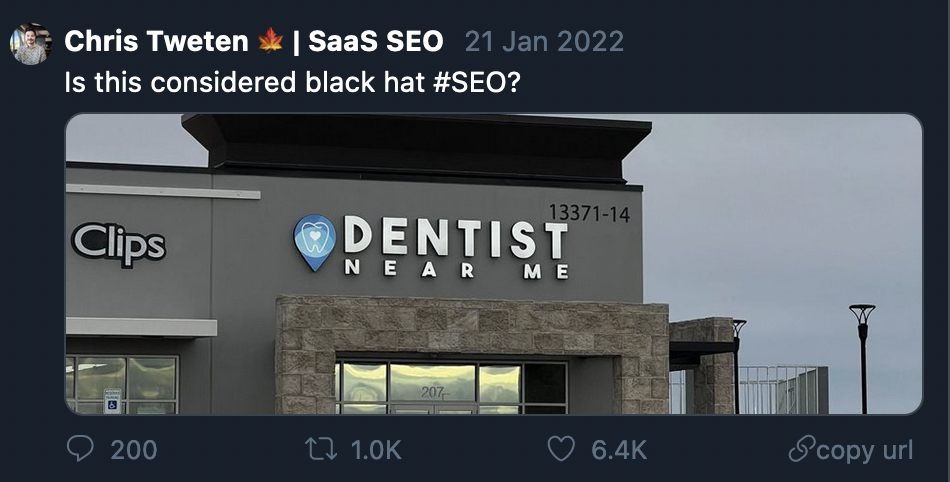The image size is (950, 482).
Task: Open the Chris Tweten author name link
Action: click(156, 41)
